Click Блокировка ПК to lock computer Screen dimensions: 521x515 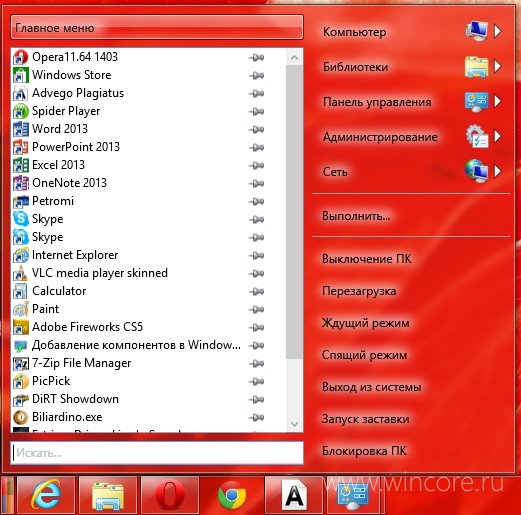click(x=364, y=451)
